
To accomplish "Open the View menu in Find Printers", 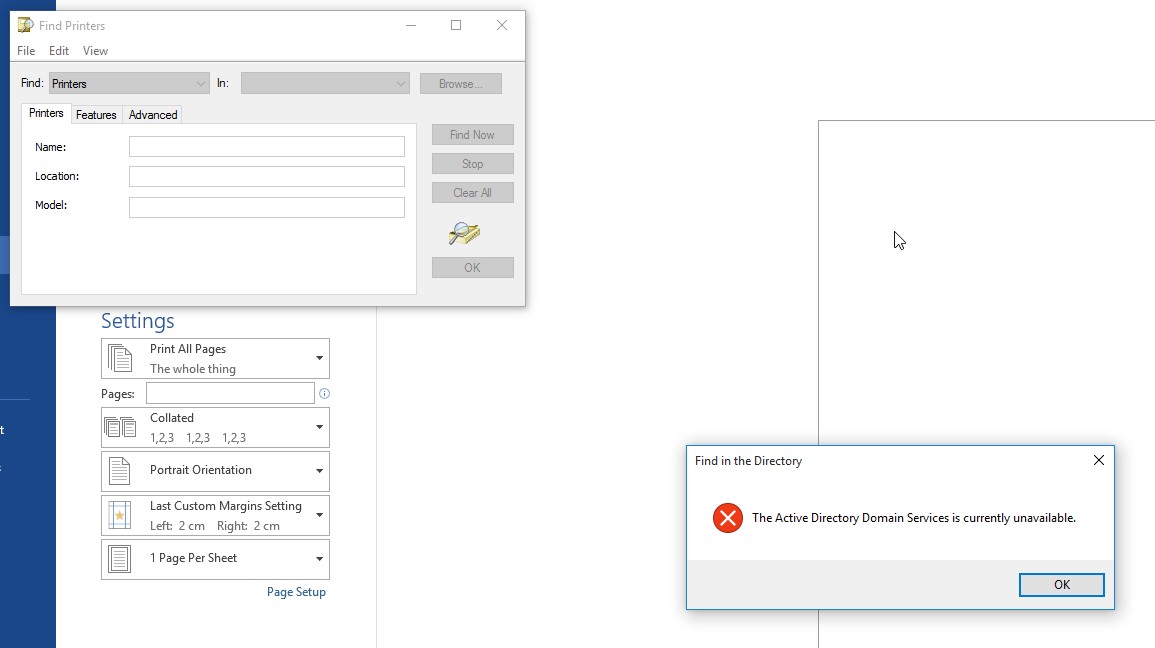I will point(95,51).
